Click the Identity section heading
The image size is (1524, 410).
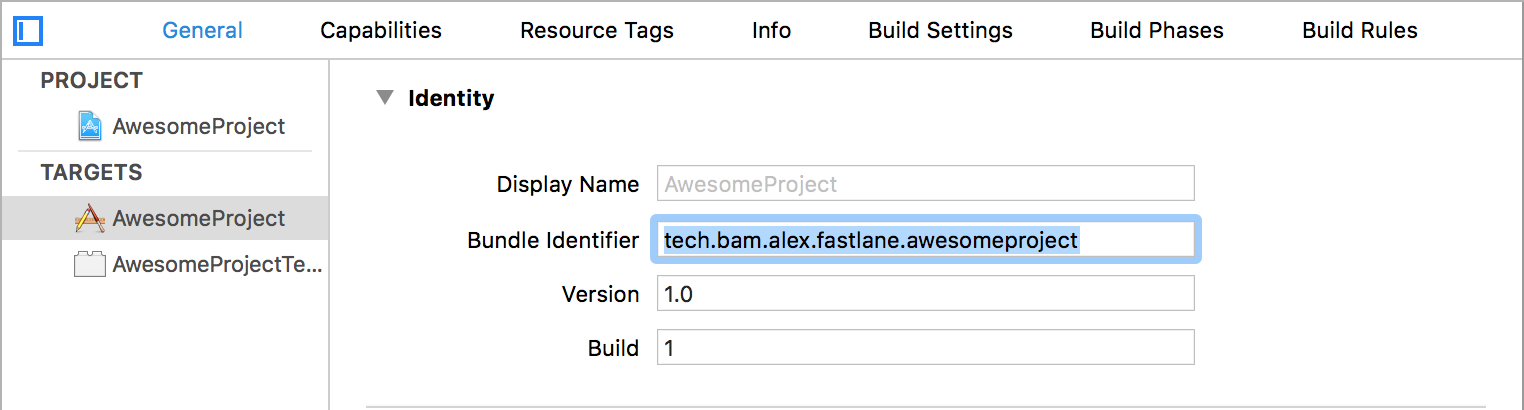pyautogui.click(x=451, y=98)
